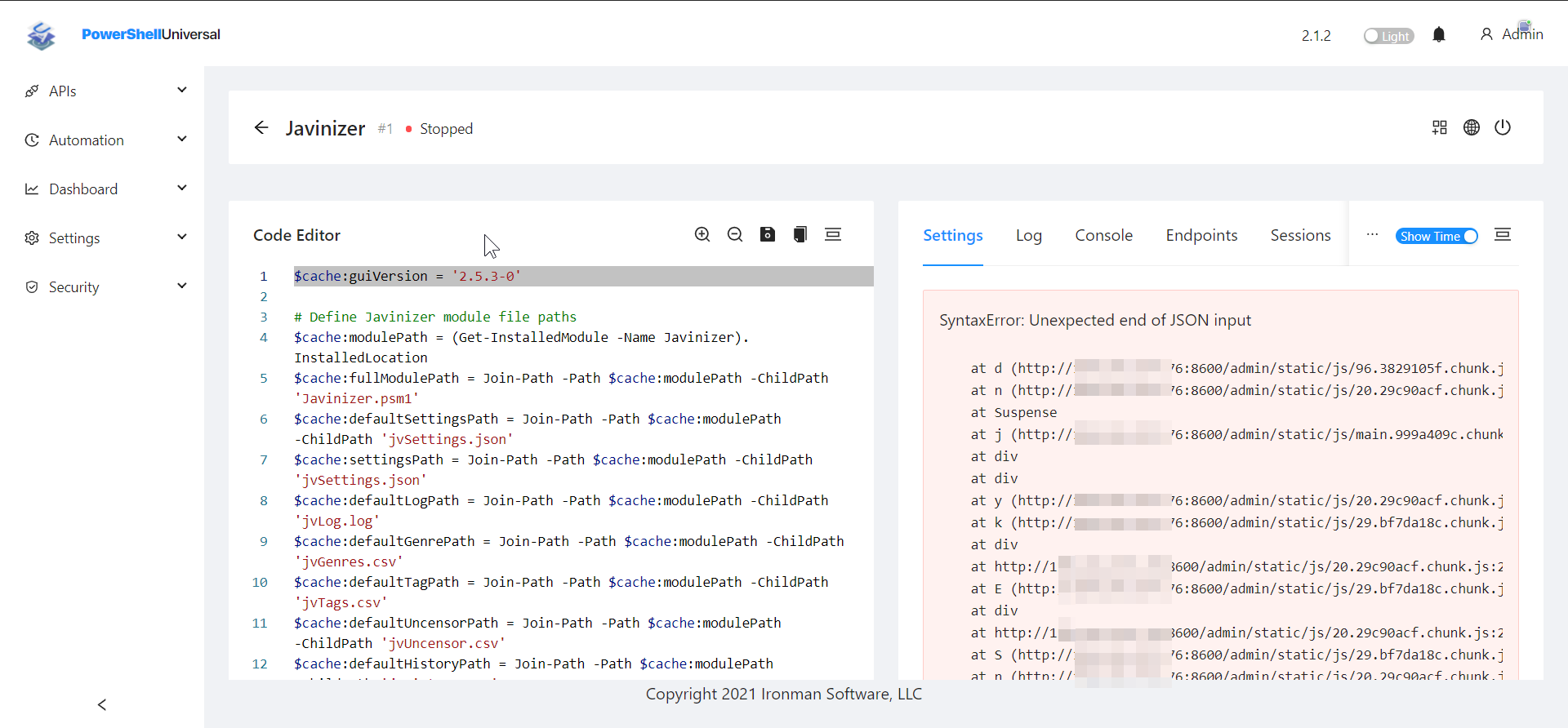
Task: Click the Code Editor heading
Action: (x=296, y=235)
